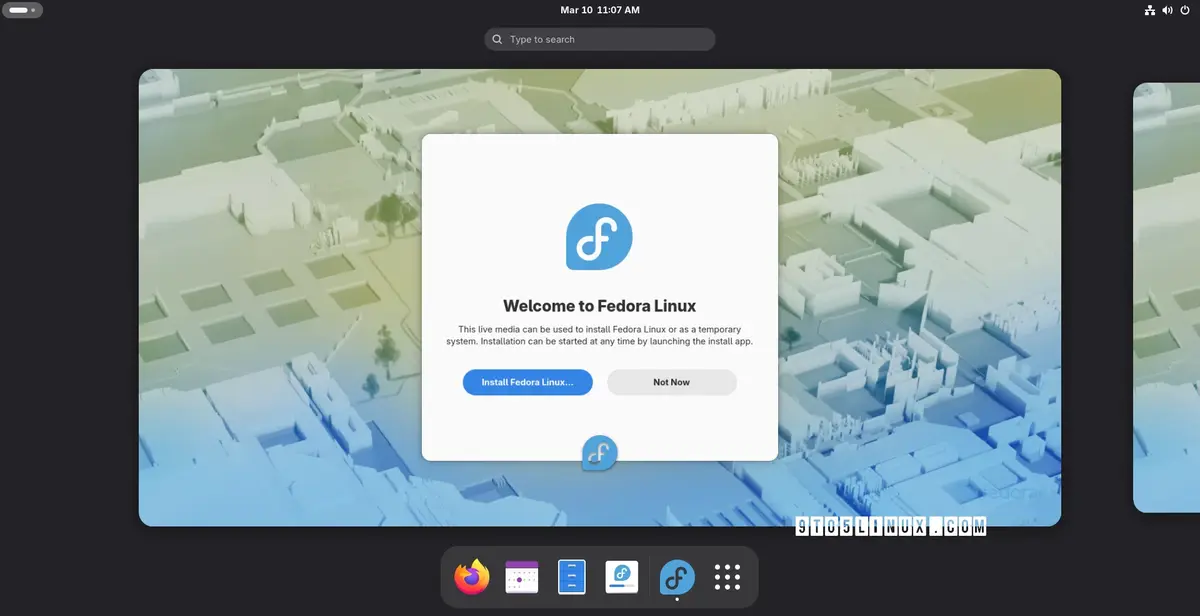Launch Firefox from the dock
The height and width of the screenshot is (616, 1200).
tap(471, 577)
